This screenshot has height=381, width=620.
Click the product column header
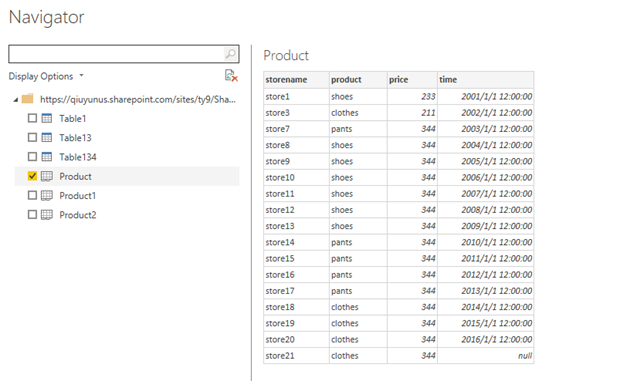(x=358, y=80)
